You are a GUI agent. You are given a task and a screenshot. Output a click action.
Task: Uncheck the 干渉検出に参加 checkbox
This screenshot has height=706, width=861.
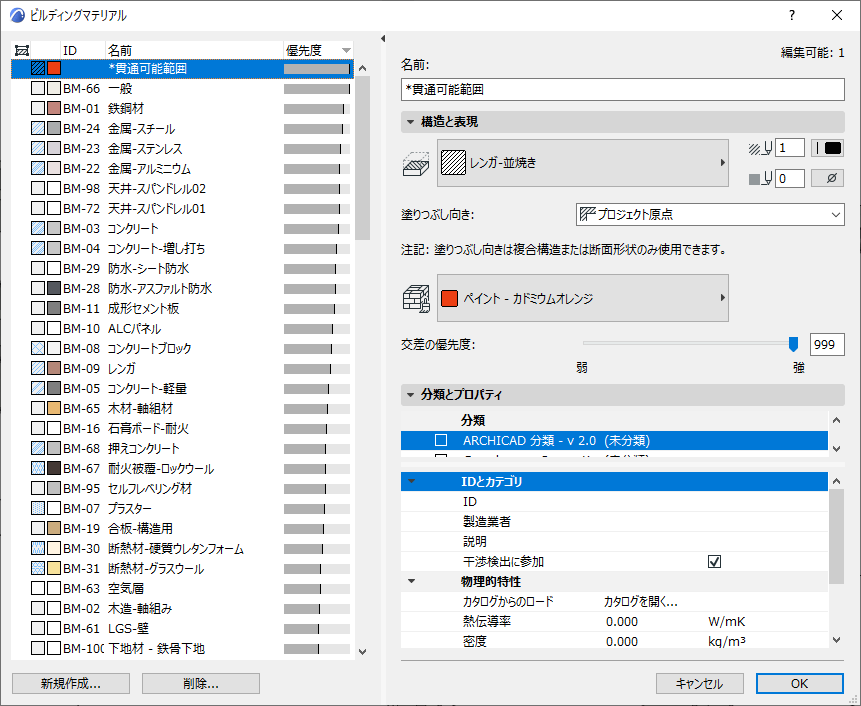click(714, 562)
